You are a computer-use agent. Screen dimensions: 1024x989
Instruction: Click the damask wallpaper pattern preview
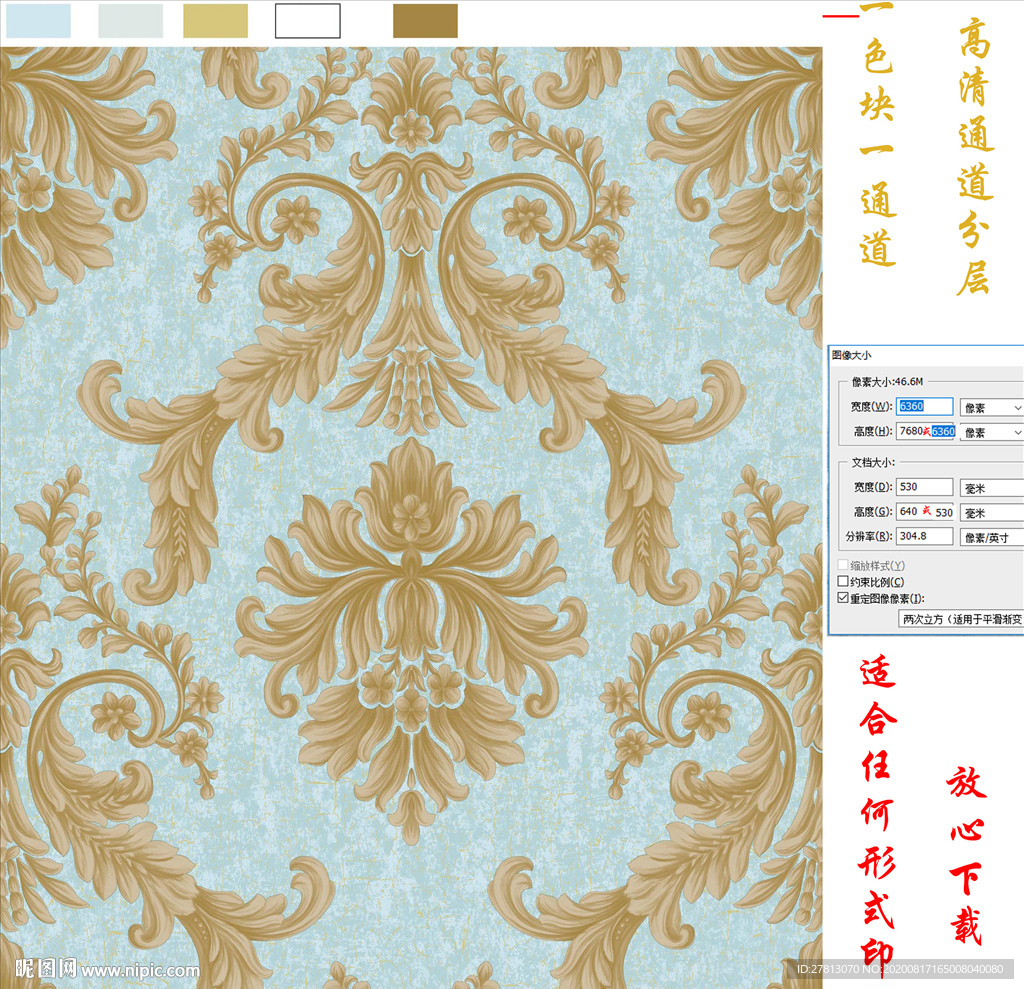pos(411,516)
